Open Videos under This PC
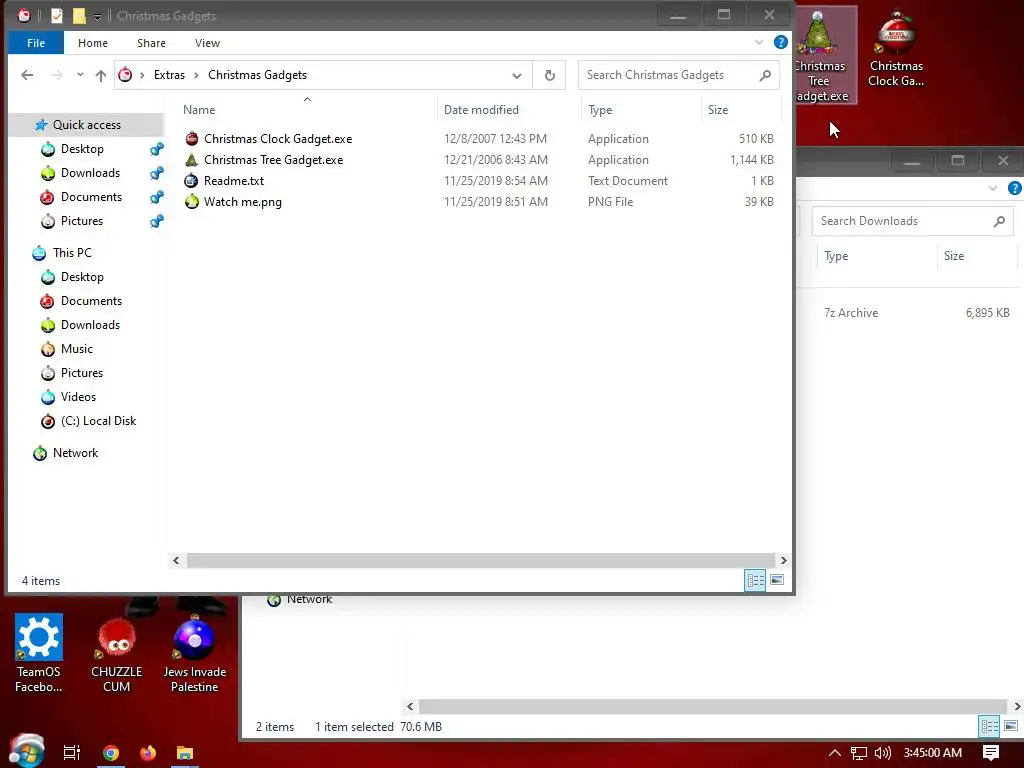1024x768 pixels. (78, 397)
